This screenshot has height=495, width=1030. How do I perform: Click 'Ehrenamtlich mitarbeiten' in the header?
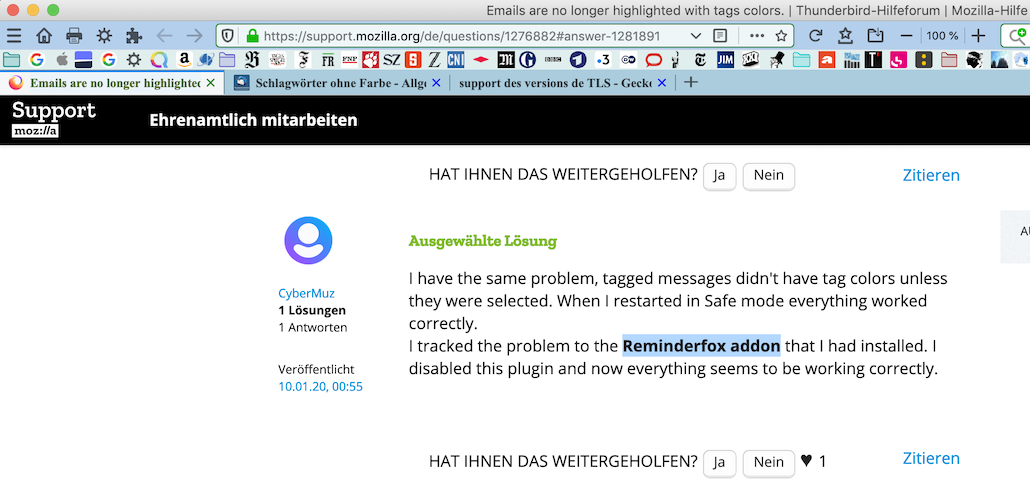point(254,121)
